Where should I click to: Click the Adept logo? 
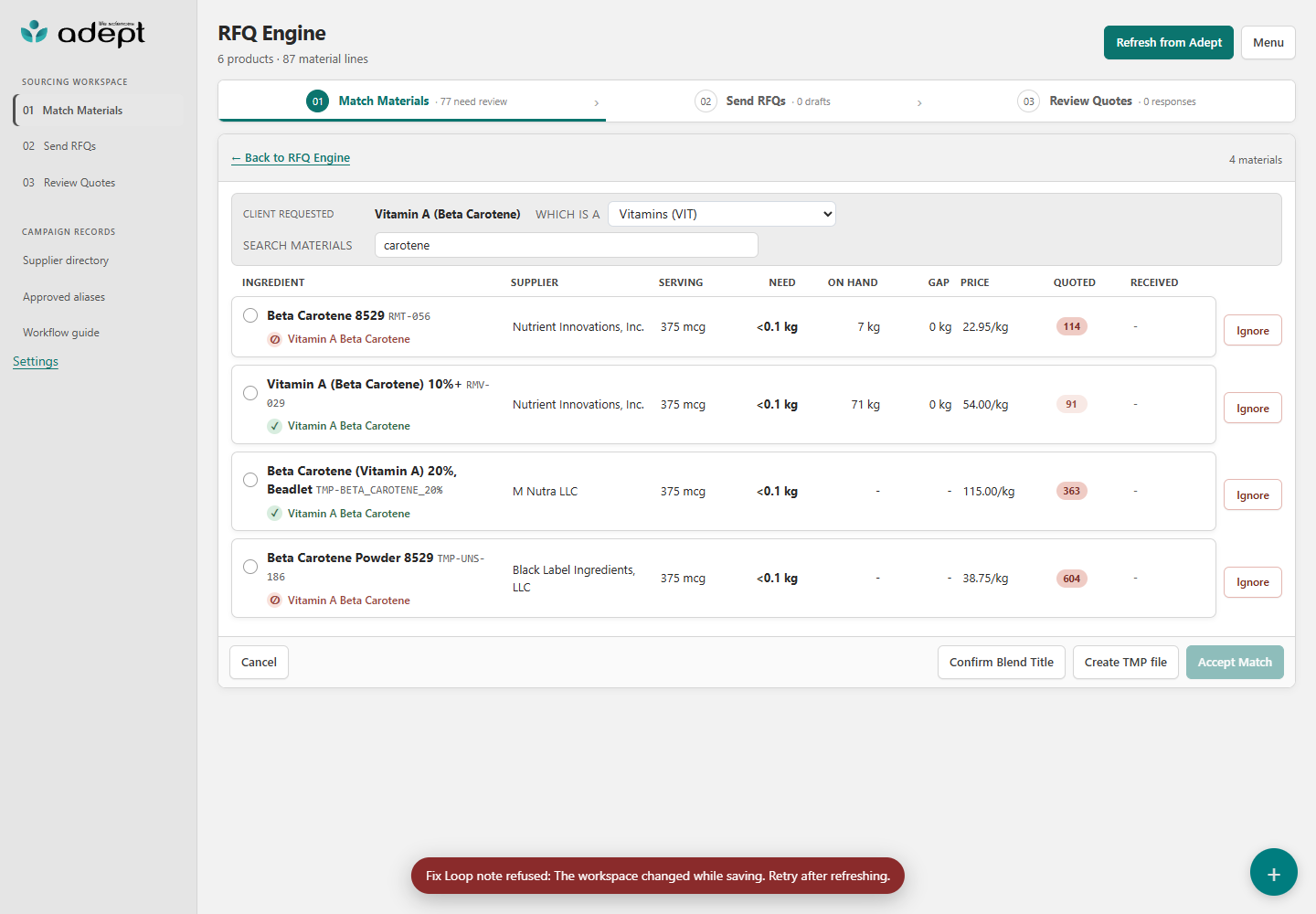[83, 33]
